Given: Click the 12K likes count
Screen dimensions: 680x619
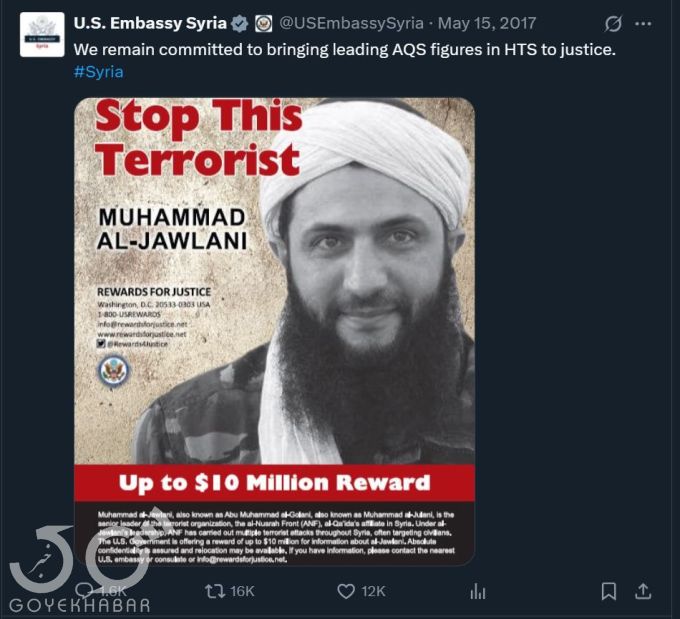Looking at the screenshot, I should point(373,591).
